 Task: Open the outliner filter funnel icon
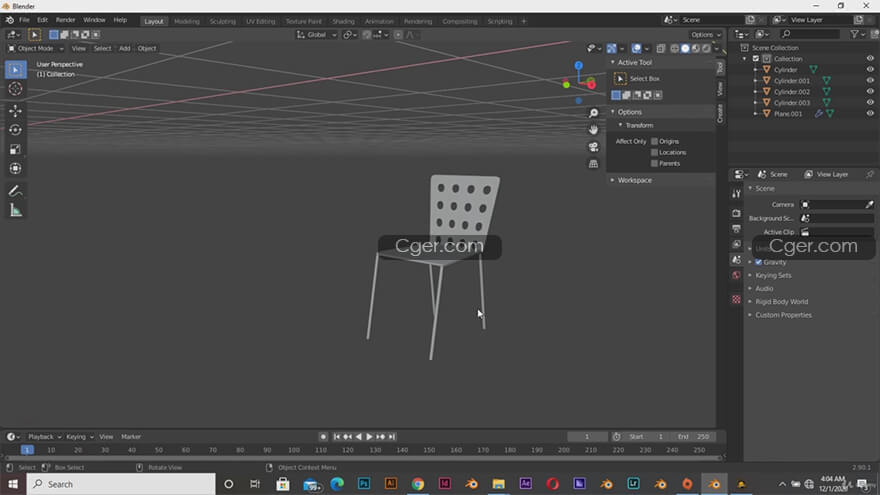(854, 34)
